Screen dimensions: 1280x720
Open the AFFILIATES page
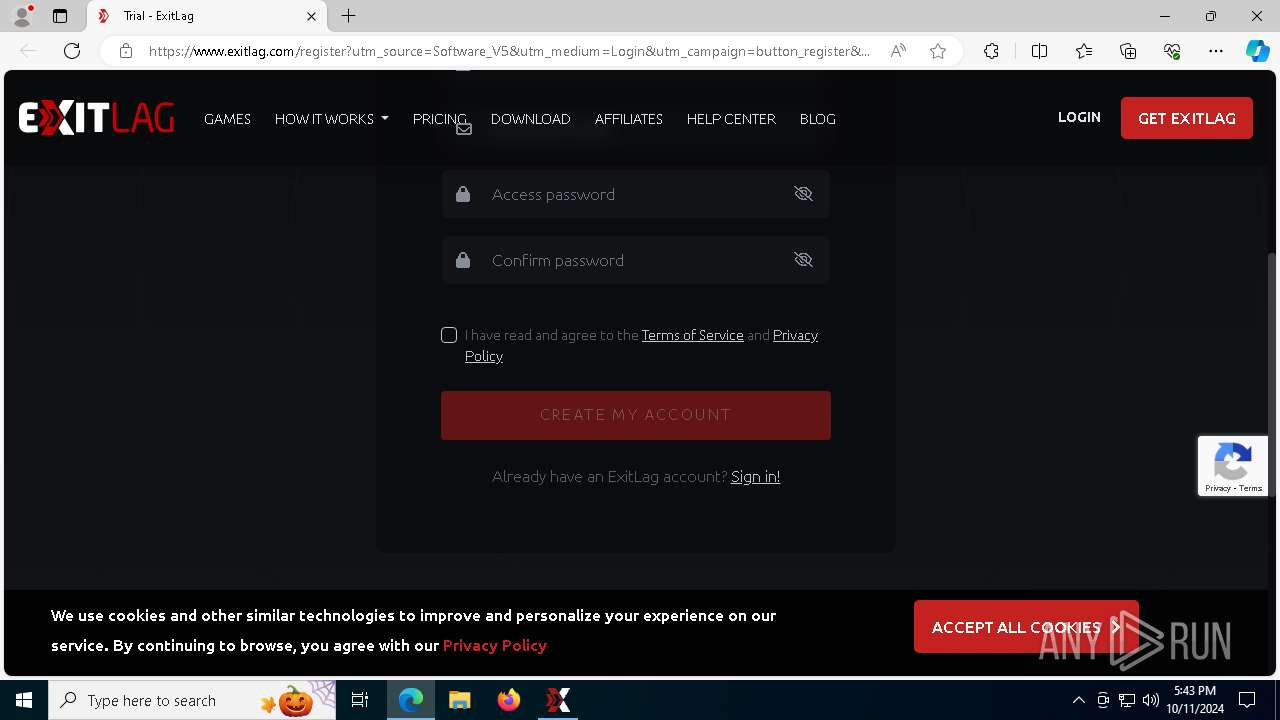pos(629,118)
